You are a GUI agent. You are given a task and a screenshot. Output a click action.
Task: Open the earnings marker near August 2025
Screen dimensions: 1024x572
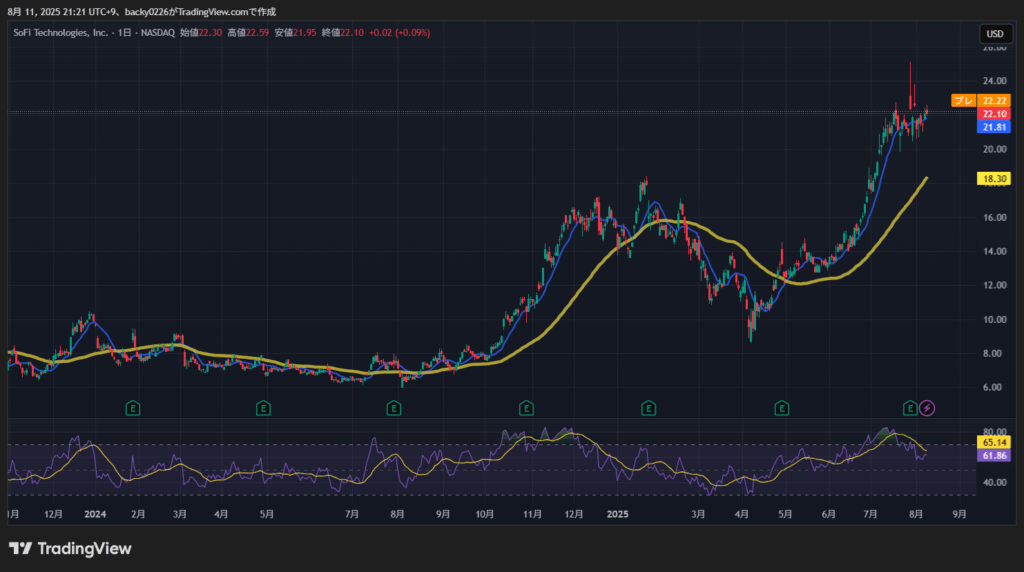910,409
